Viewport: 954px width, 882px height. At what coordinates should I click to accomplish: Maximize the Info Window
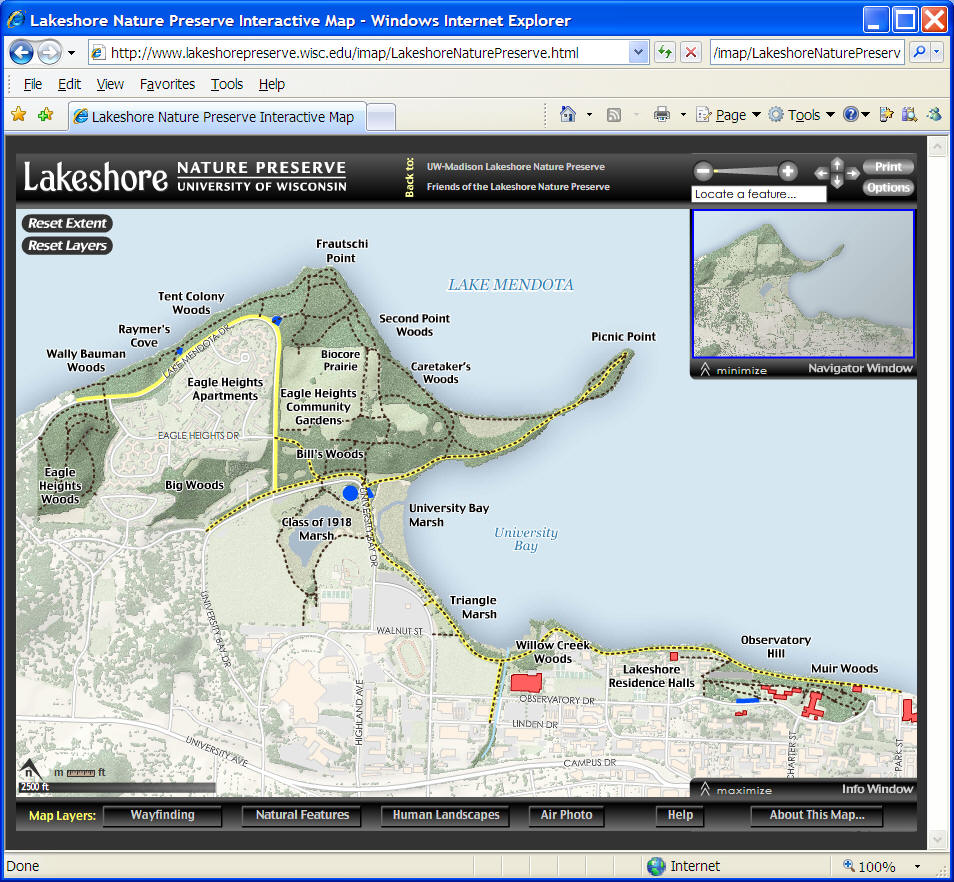click(x=737, y=790)
